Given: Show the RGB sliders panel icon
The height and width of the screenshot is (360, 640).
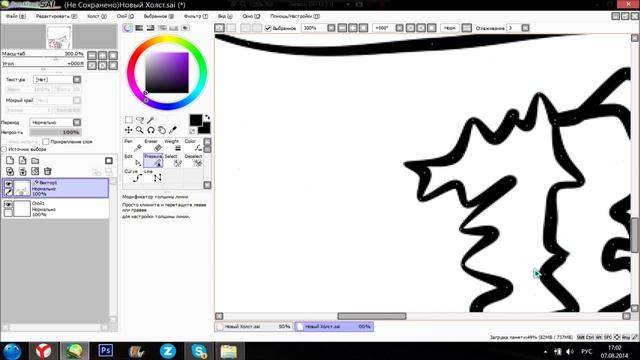Looking at the screenshot, I should pos(139,28).
